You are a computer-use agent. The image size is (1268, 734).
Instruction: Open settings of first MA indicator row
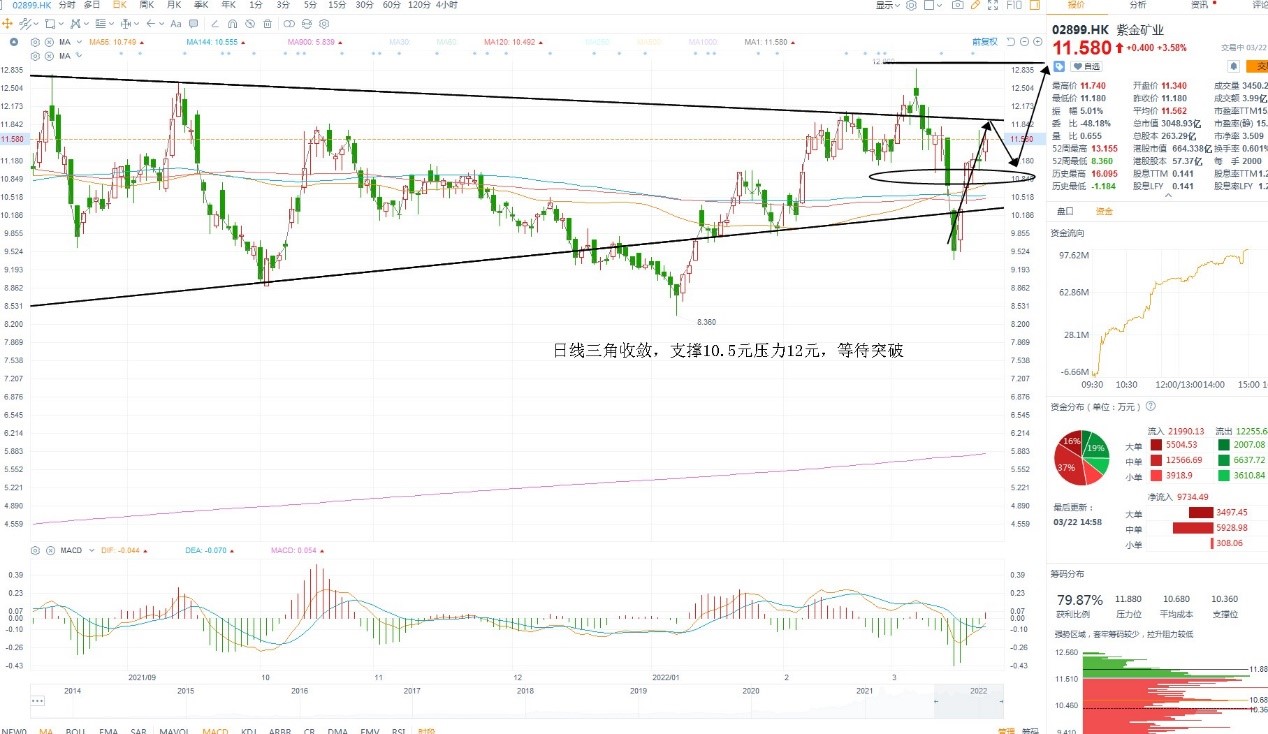pyautogui.click(x=35, y=42)
